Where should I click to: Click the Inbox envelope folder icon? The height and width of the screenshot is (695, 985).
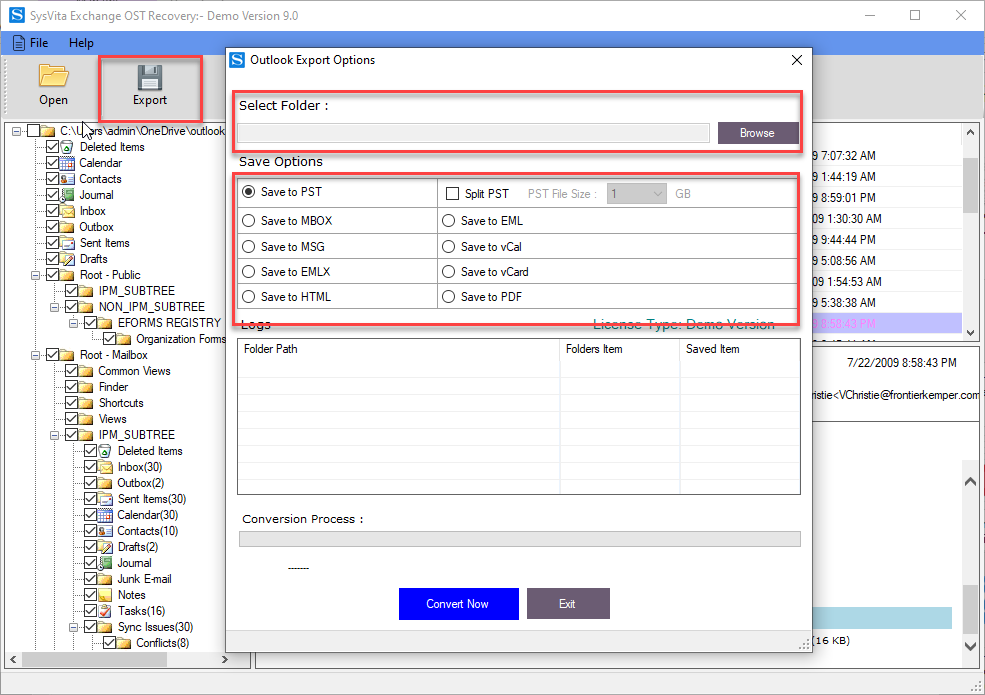pyautogui.click(x=67, y=211)
